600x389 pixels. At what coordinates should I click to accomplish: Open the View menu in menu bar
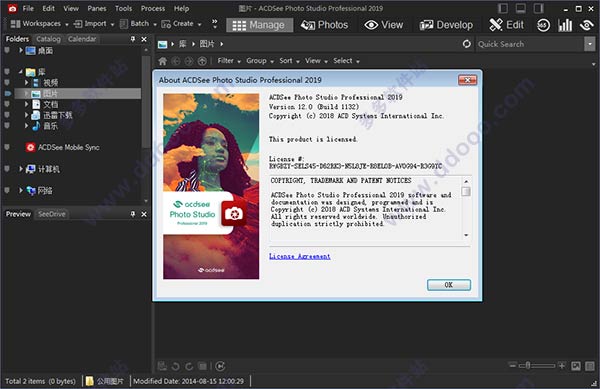tap(71, 8)
